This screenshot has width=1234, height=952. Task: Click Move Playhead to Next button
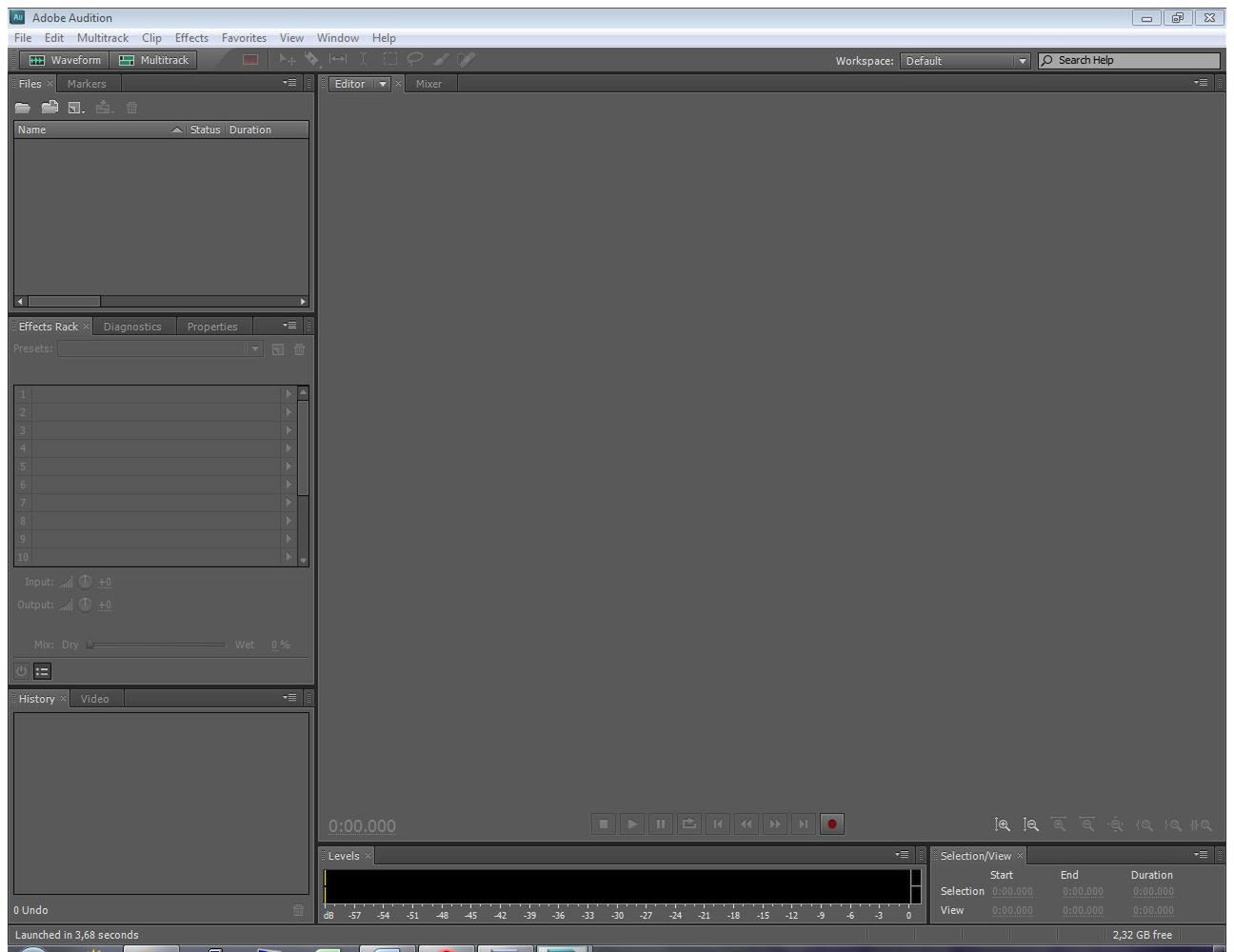tap(804, 824)
